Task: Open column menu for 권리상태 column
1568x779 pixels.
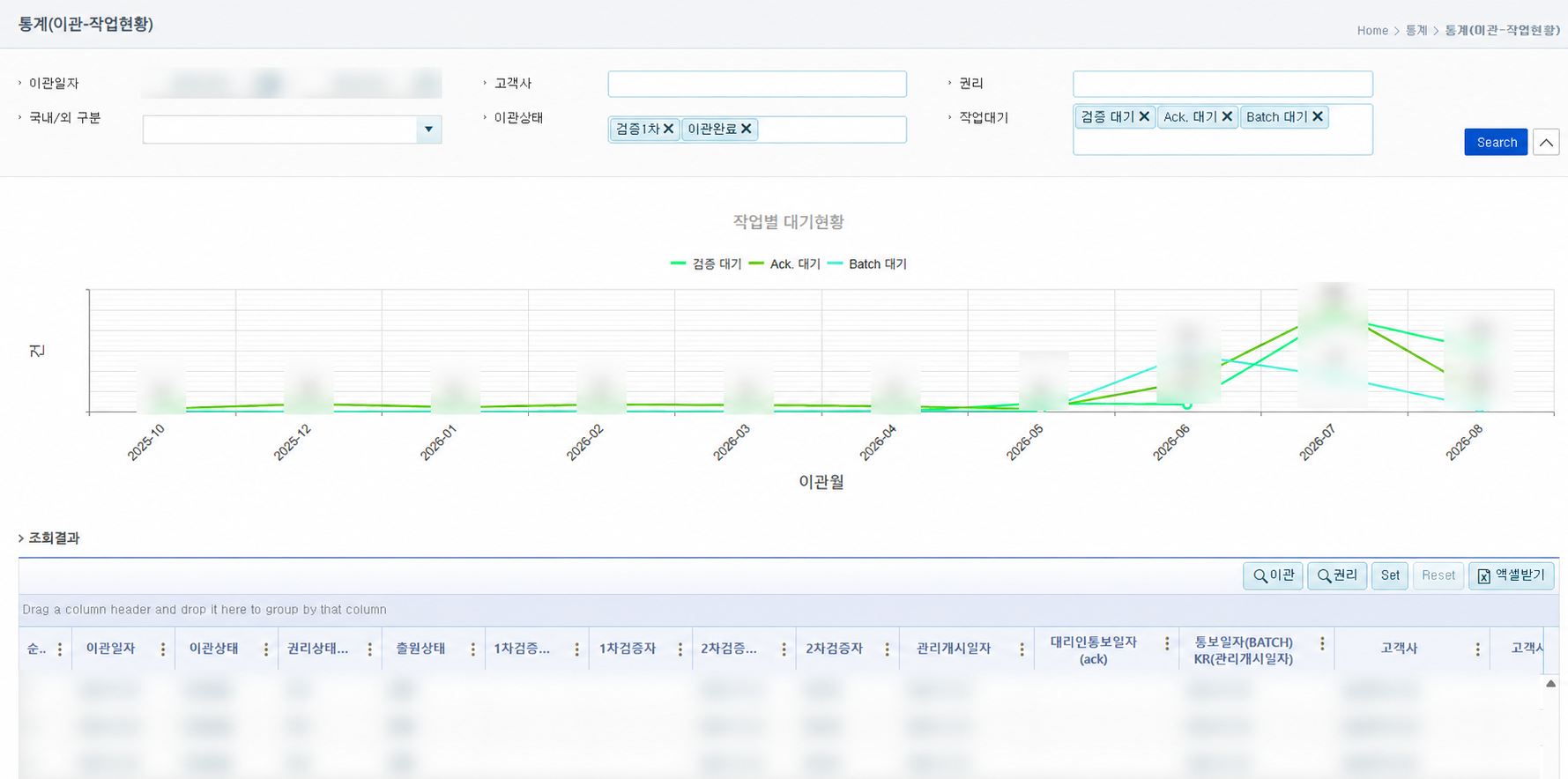Action: (x=370, y=649)
